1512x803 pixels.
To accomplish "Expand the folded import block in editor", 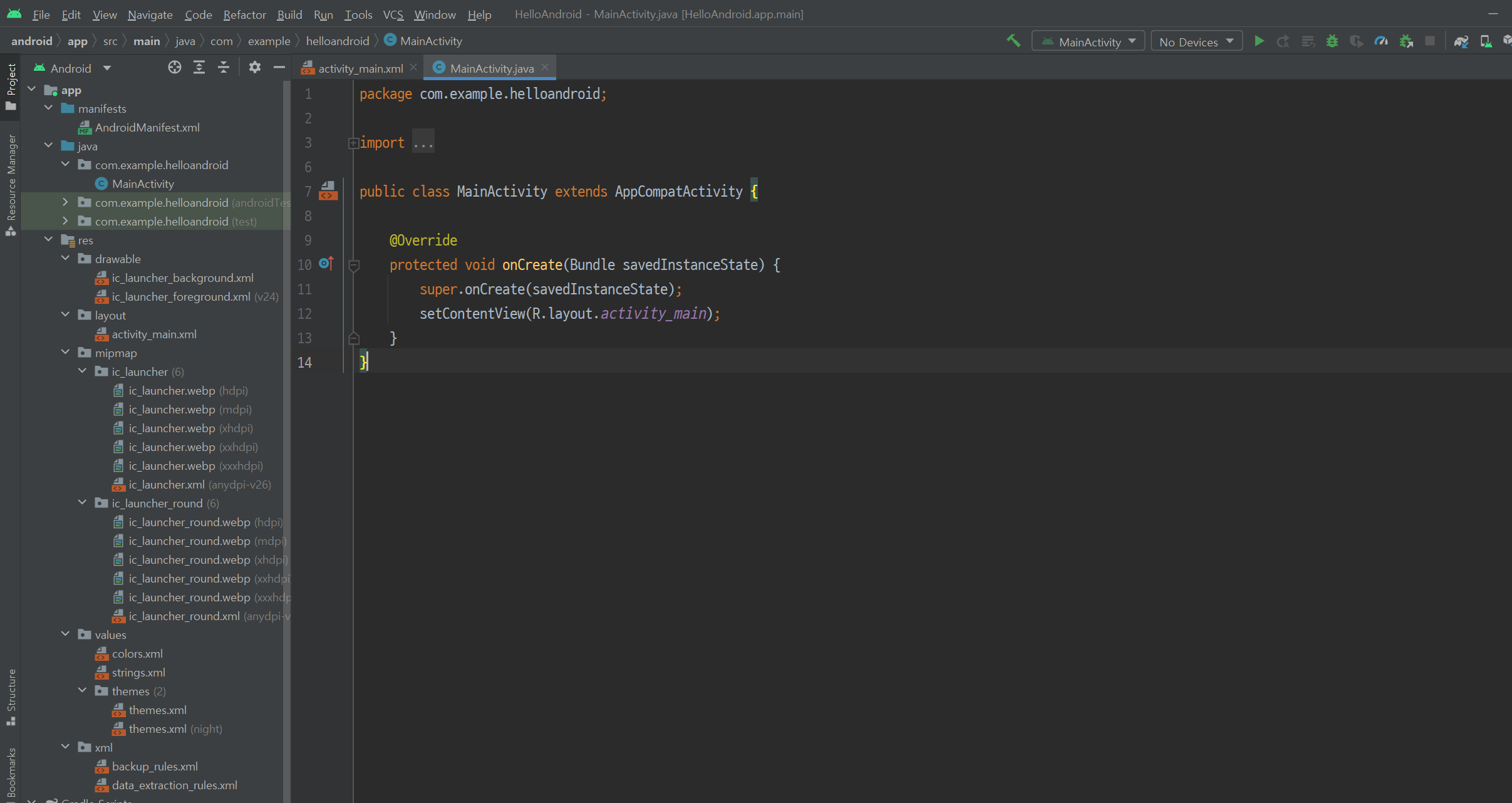I will (353, 143).
